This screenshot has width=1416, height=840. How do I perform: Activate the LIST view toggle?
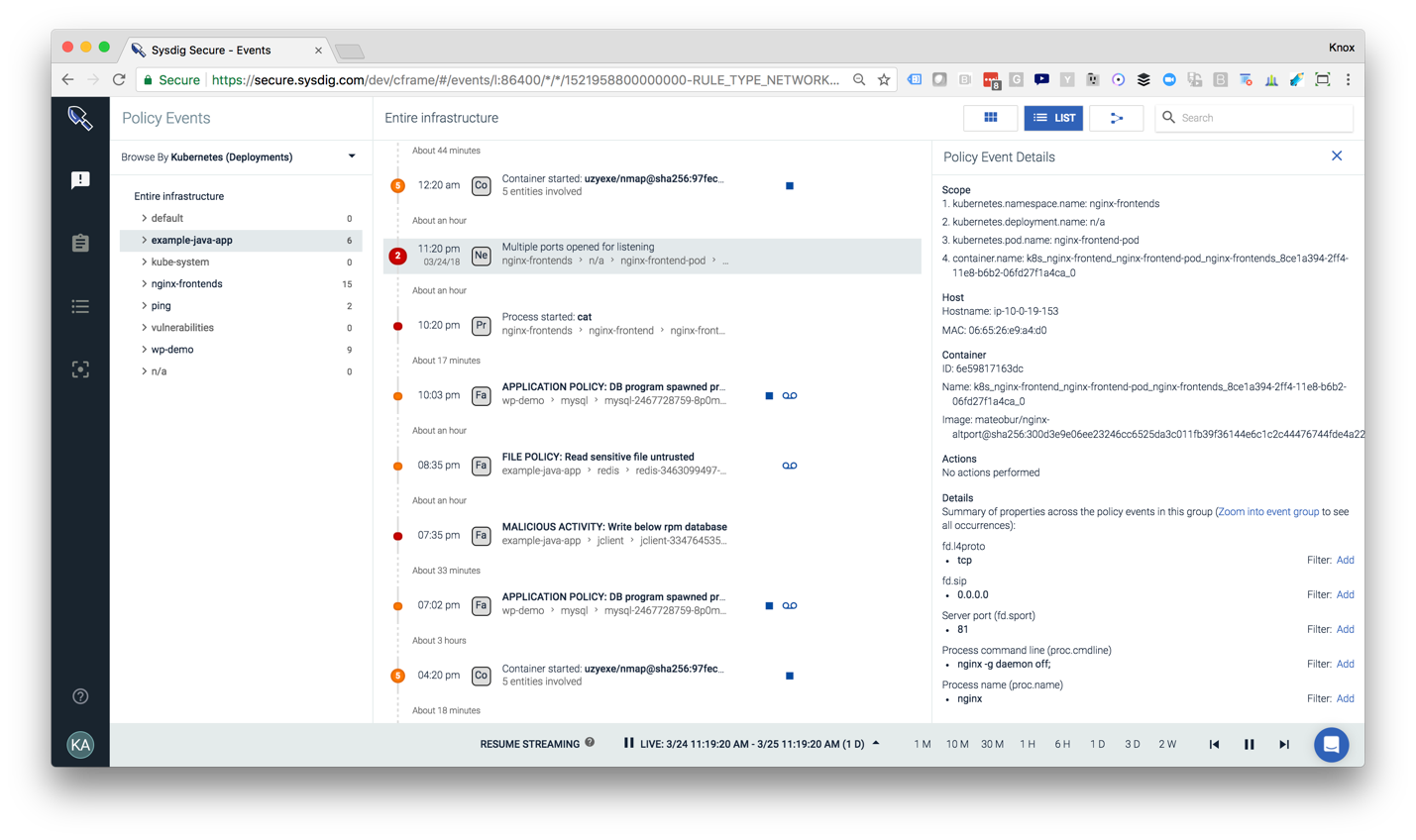click(x=1053, y=117)
